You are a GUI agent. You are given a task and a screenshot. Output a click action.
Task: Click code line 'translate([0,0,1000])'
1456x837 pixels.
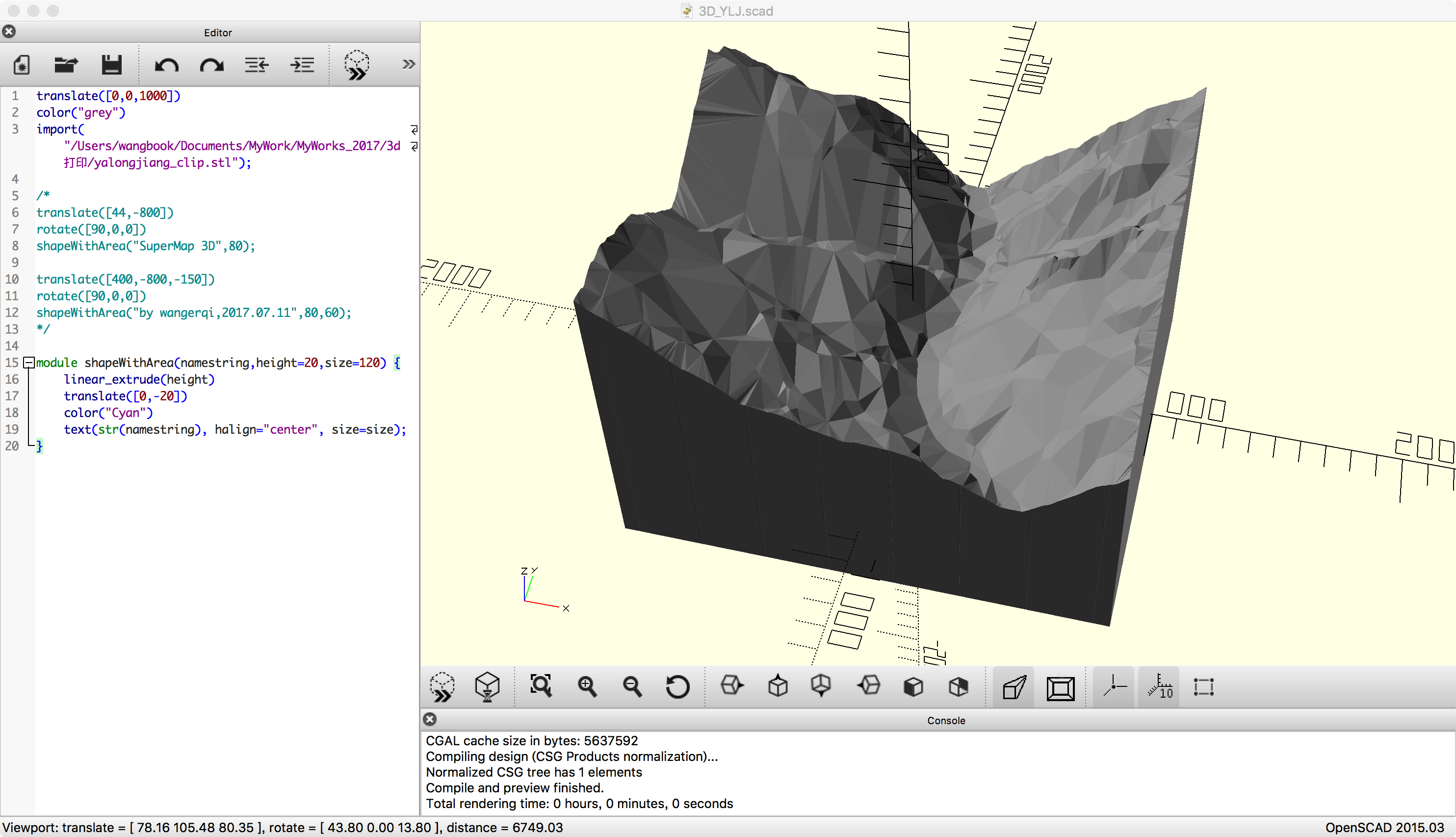(x=108, y=96)
